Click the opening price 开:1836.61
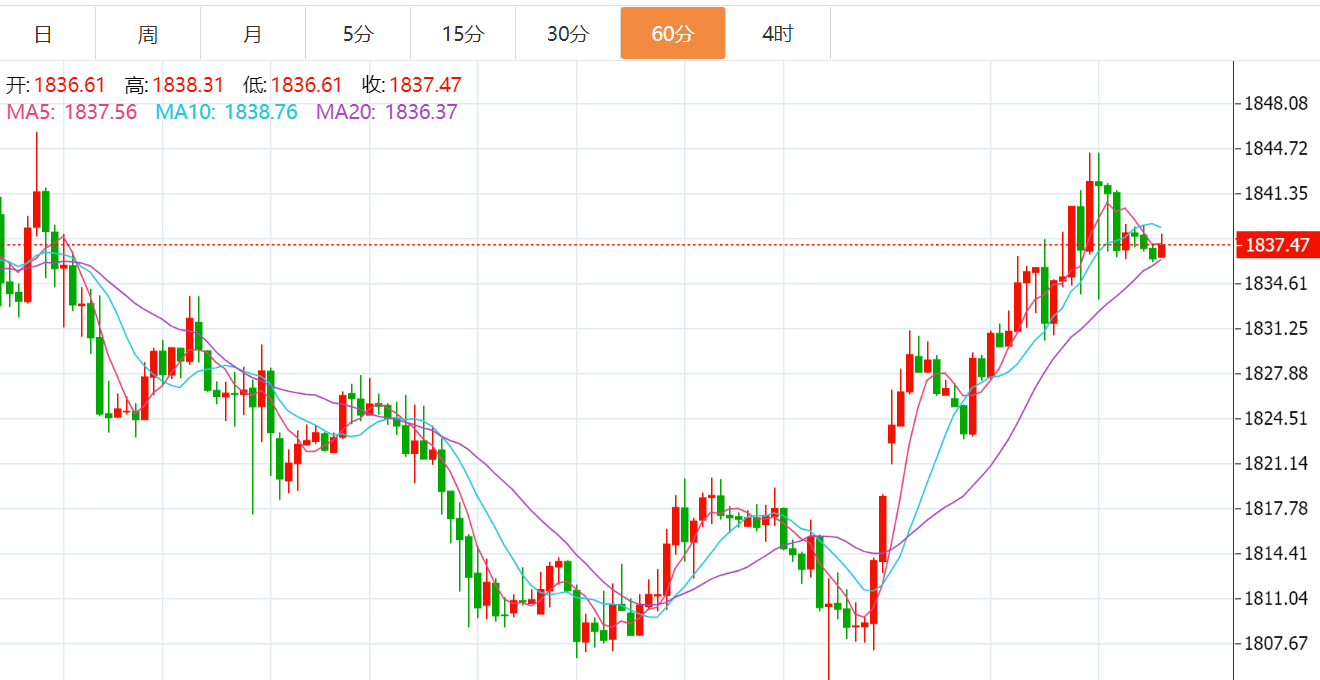 (55, 86)
